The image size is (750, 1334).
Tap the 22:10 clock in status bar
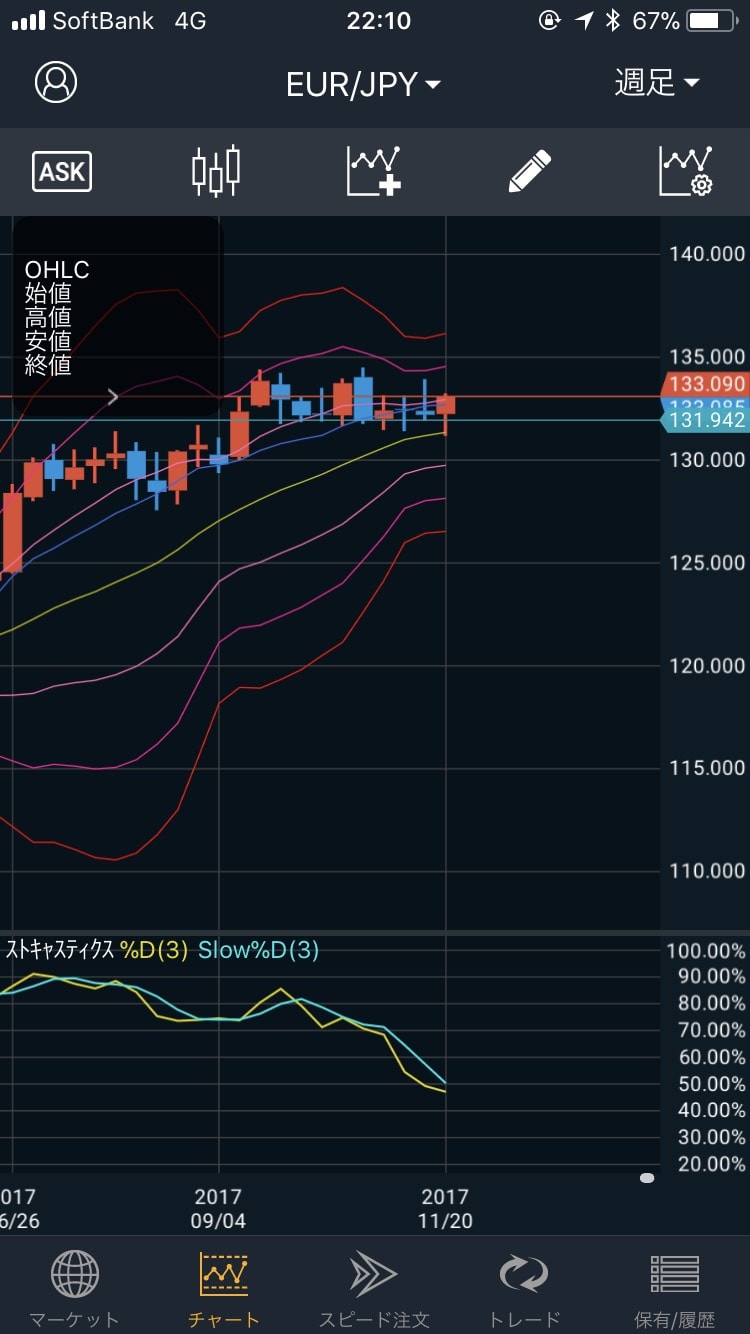click(378, 20)
